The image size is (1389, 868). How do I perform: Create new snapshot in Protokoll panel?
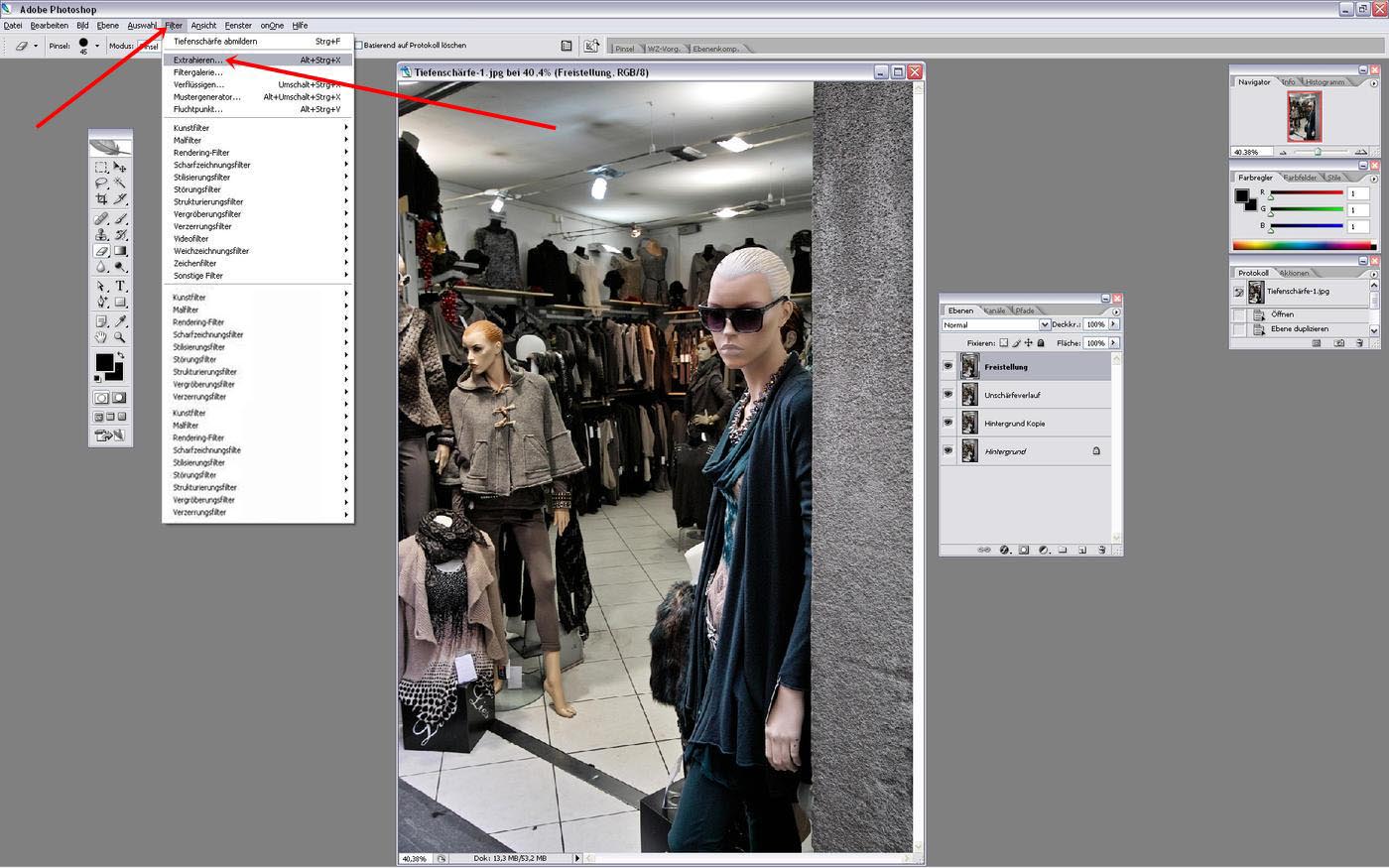1338,343
